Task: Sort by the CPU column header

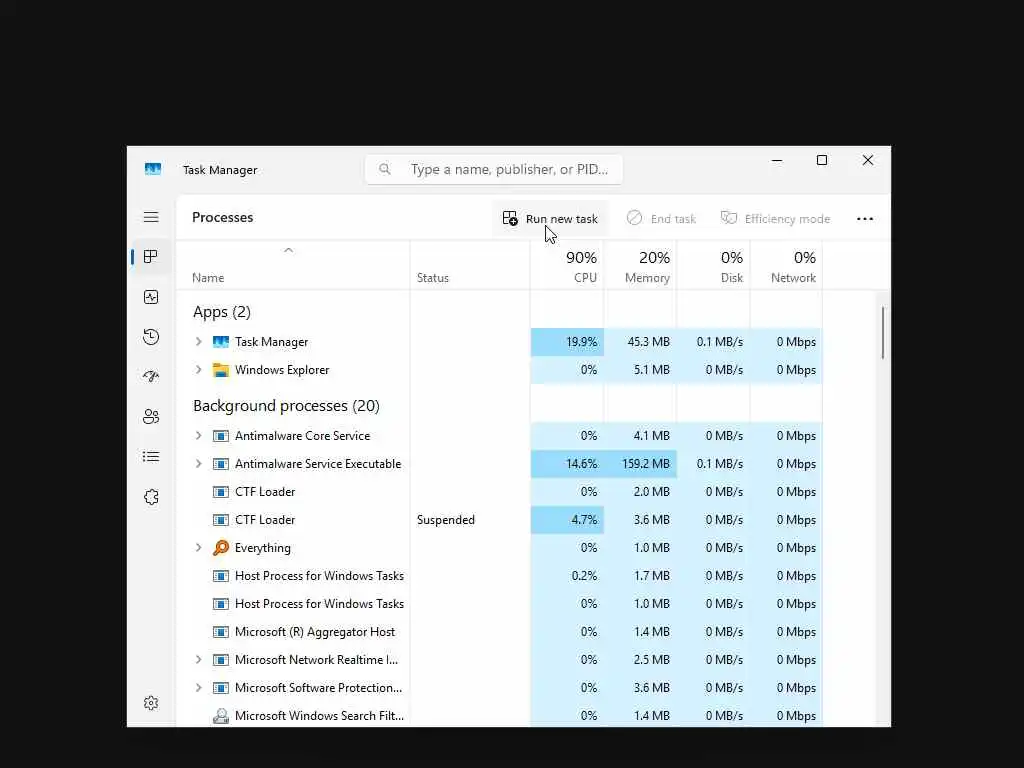Action: click(x=567, y=267)
